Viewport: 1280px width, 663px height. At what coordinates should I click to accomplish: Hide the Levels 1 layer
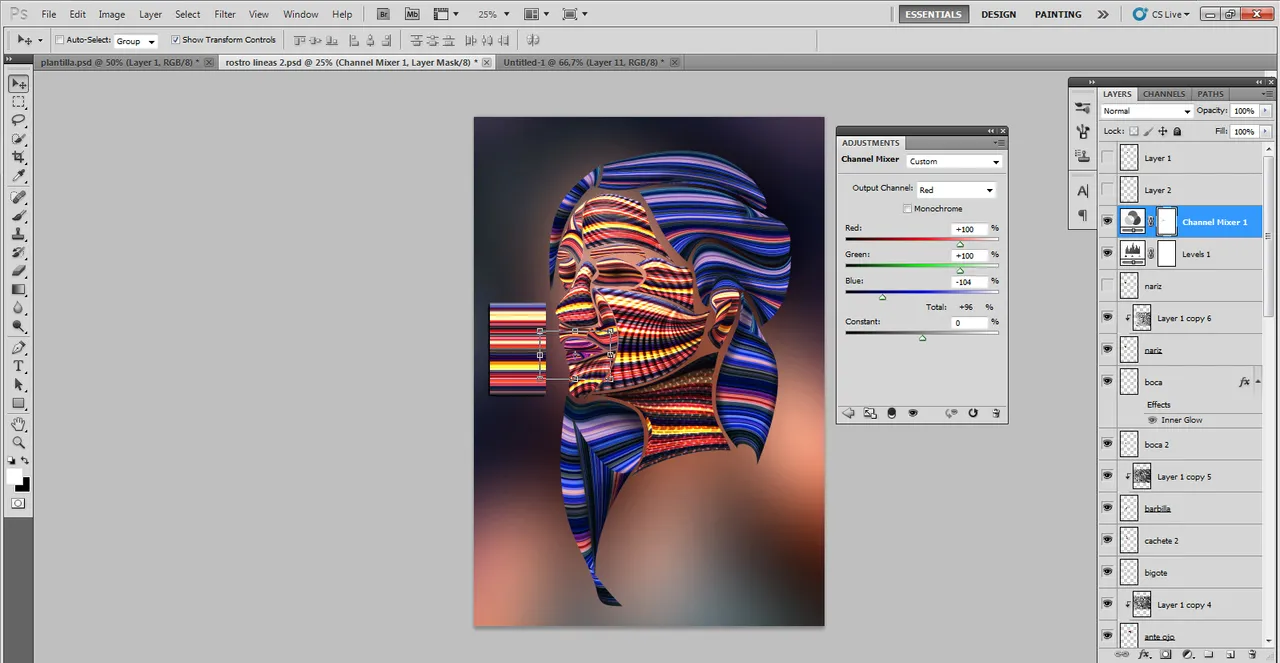[1107, 254]
